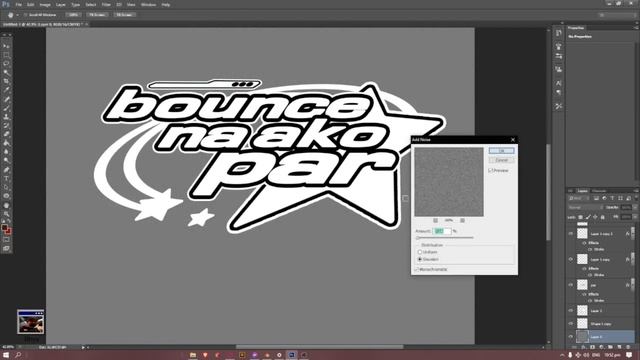Hide the Layer 1 copy 2 layer
The width and height of the screenshot is (640, 360).
[x=571, y=233]
